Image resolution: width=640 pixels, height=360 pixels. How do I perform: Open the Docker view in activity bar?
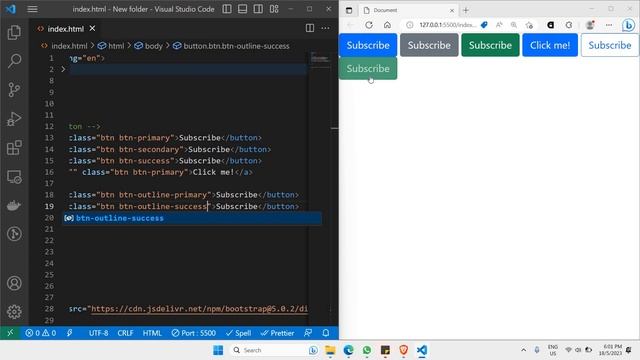pos(14,205)
